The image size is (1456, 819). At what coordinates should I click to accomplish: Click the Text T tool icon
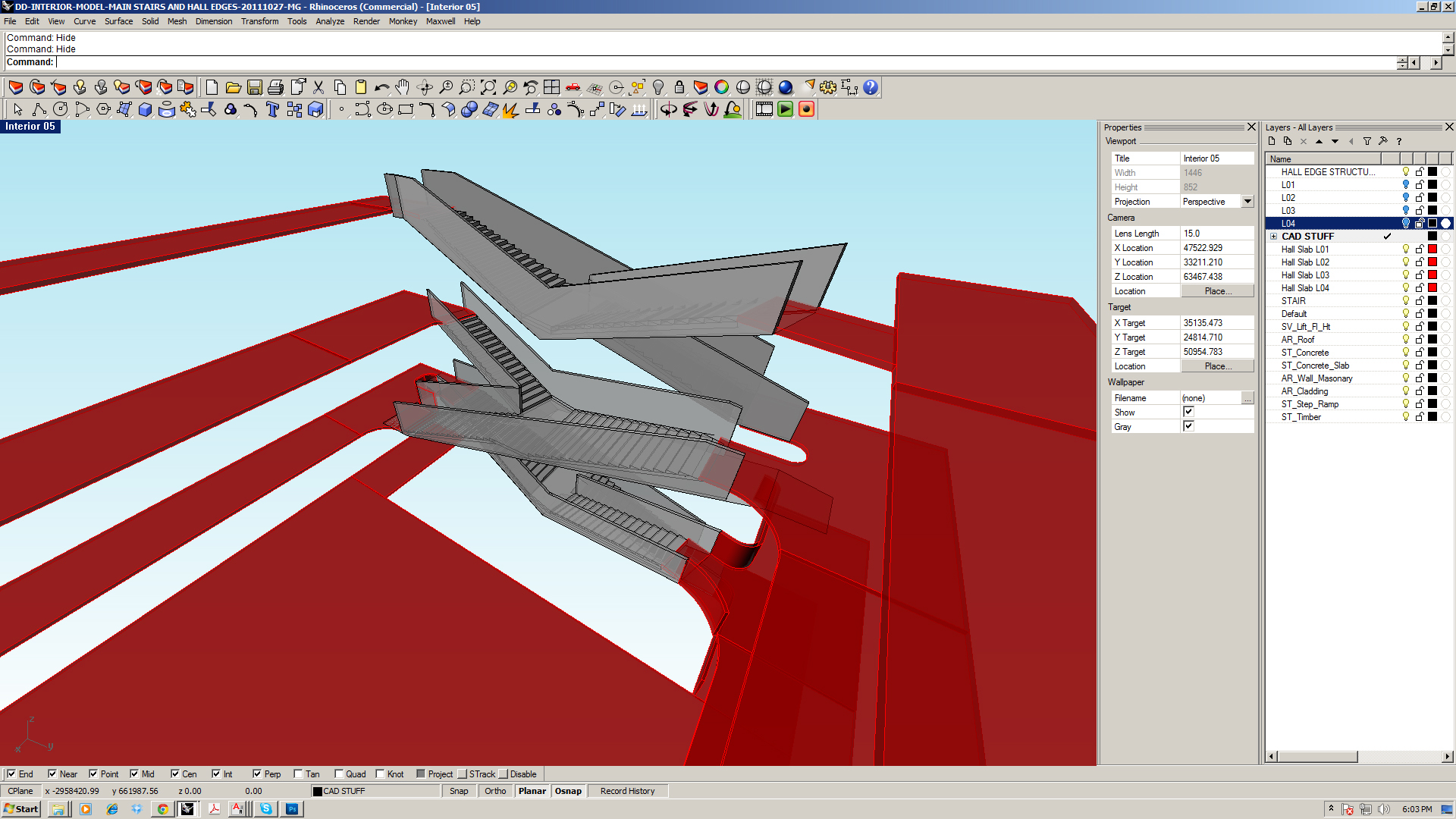[x=272, y=109]
